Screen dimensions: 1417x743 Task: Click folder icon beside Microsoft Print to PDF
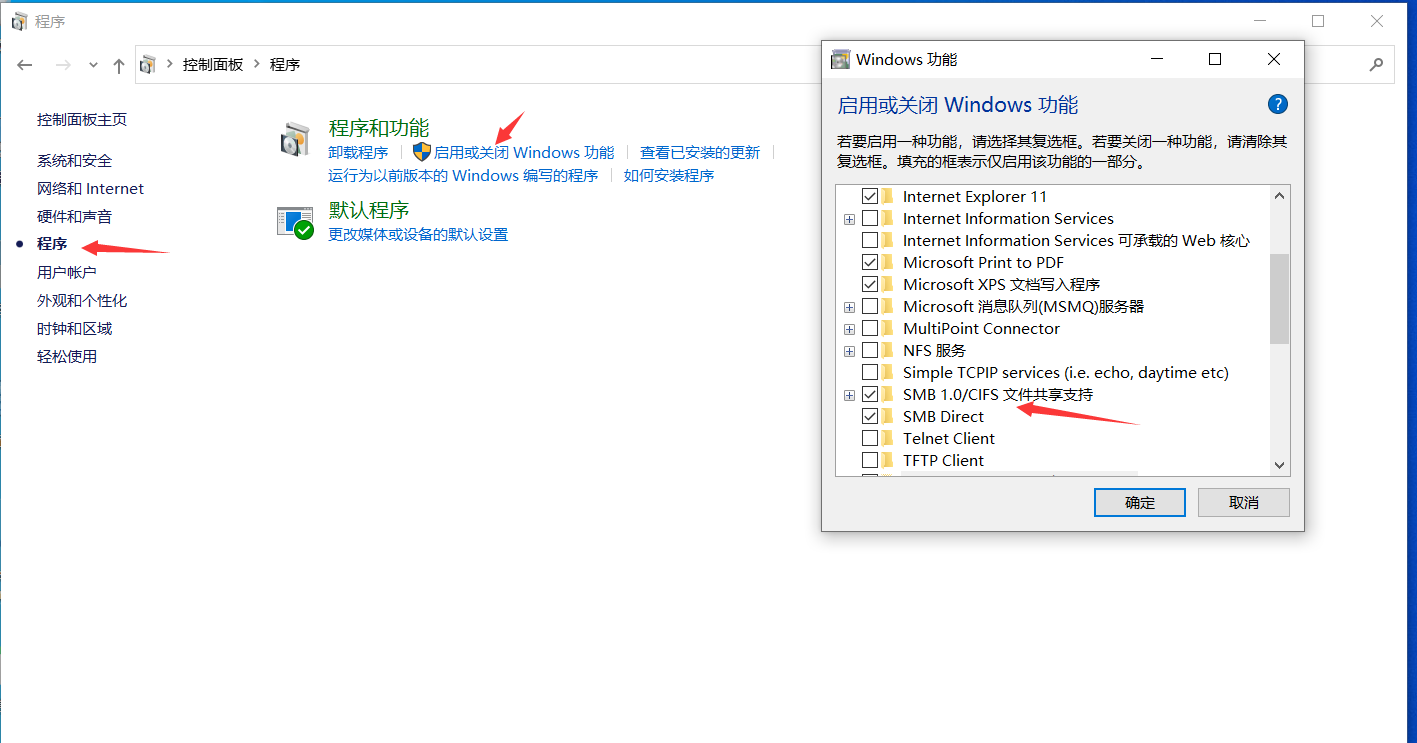pyautogui.click(x=888, y=262)
